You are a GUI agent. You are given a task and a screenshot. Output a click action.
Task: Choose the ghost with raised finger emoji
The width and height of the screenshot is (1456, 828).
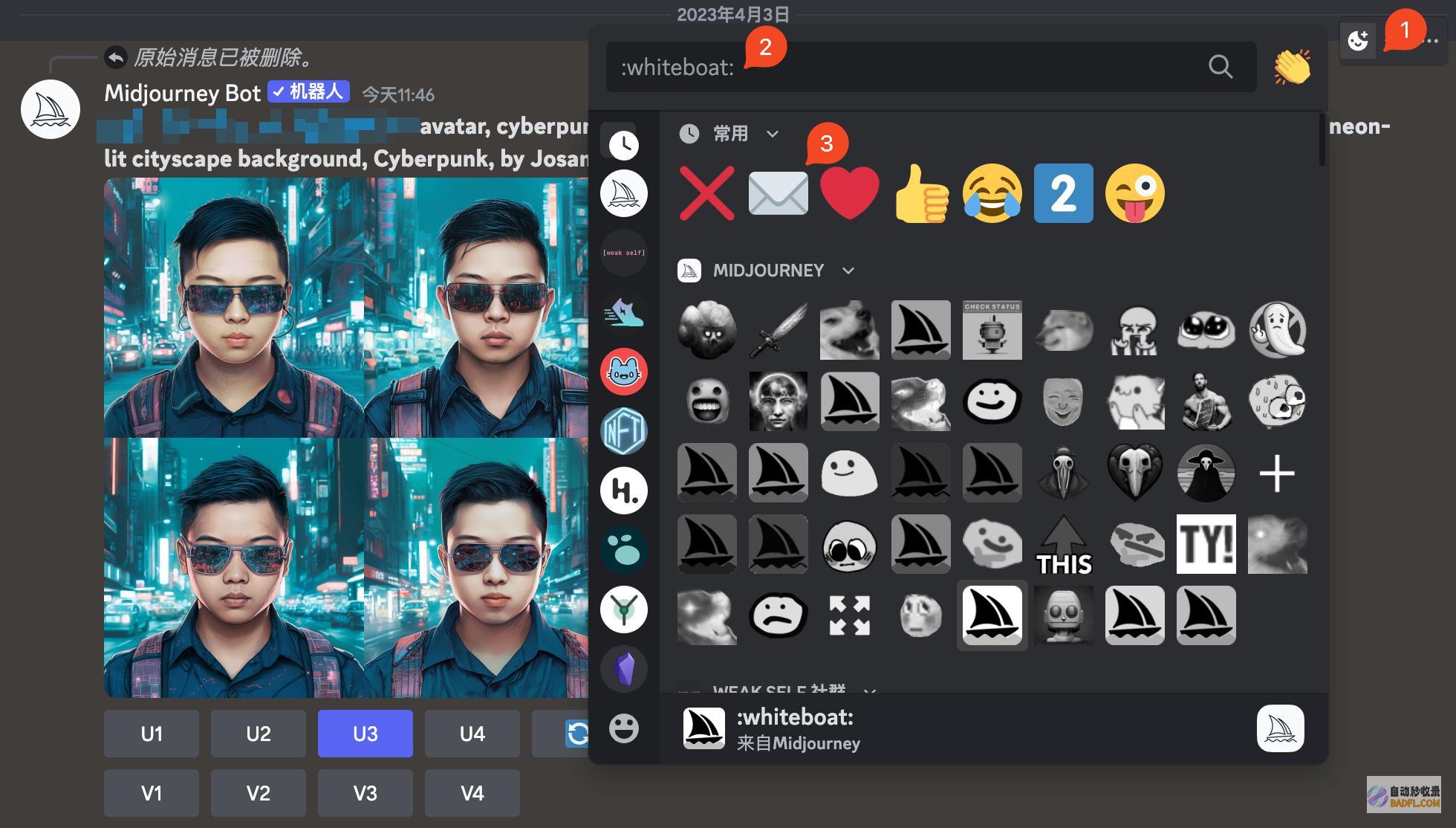tap(1277, 330)
